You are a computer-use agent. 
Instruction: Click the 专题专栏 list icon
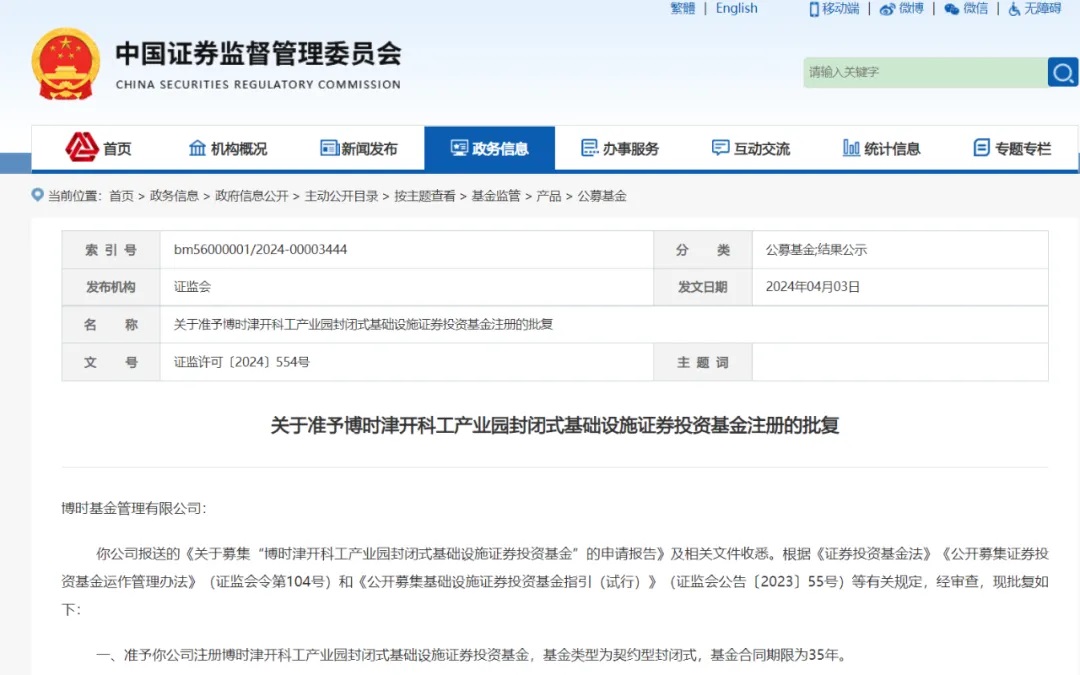pos(982,147)
